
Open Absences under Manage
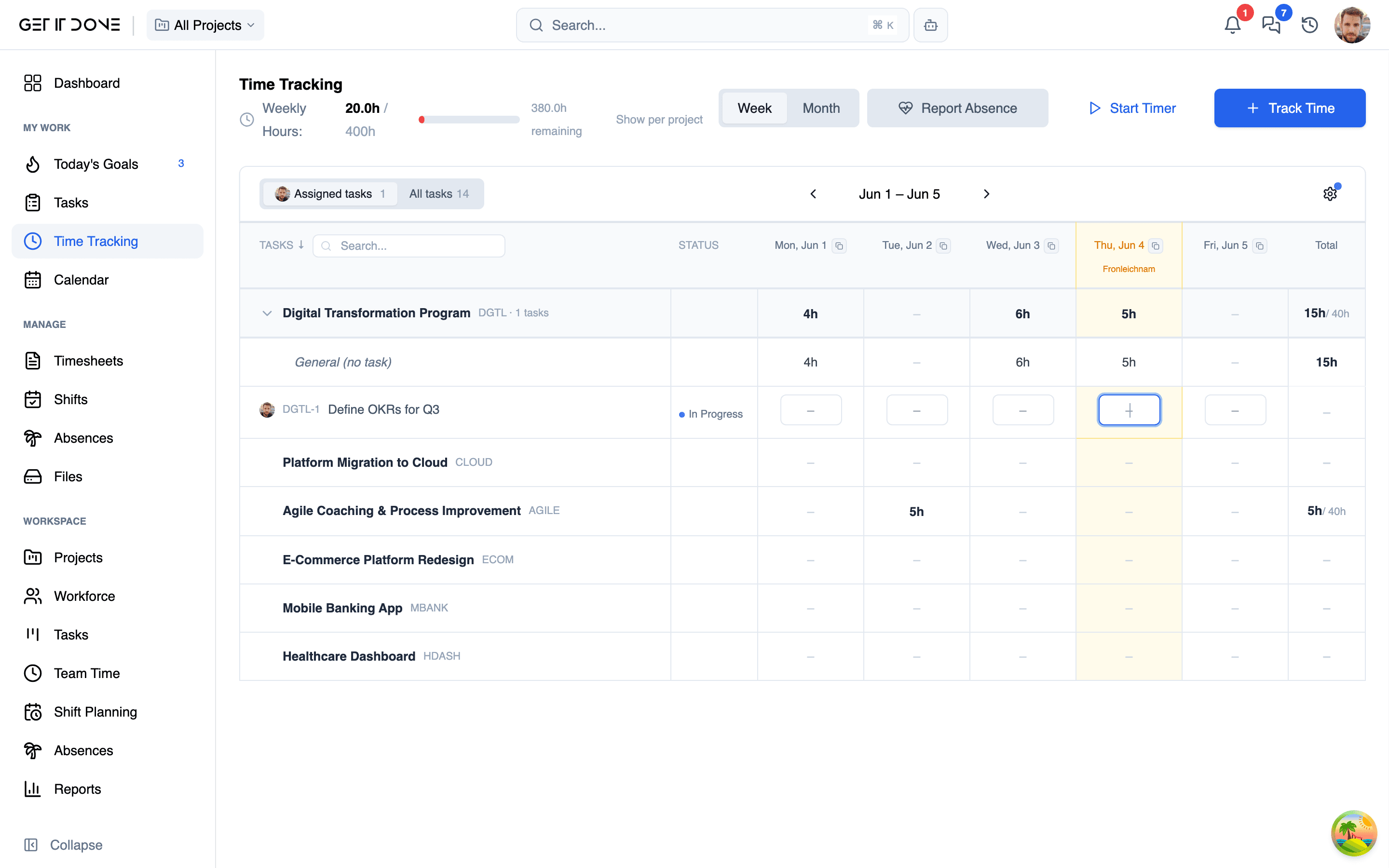tap(108, 438)
